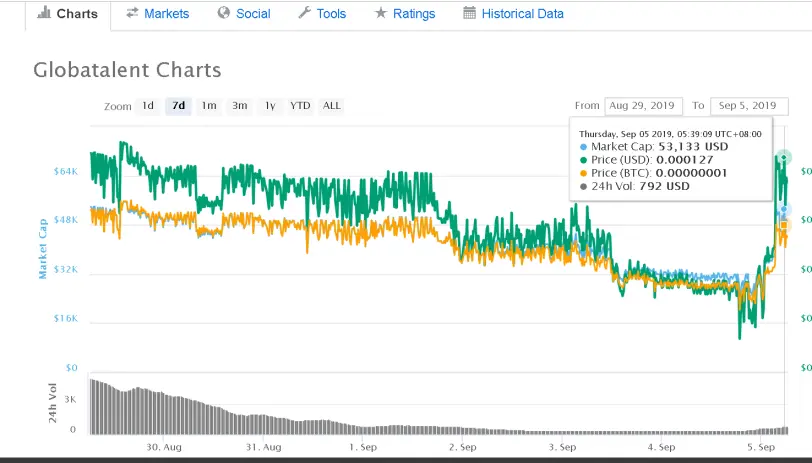Click the 2. Sep date label
Viewport: 812px width, 463px height.
[462, 447]
